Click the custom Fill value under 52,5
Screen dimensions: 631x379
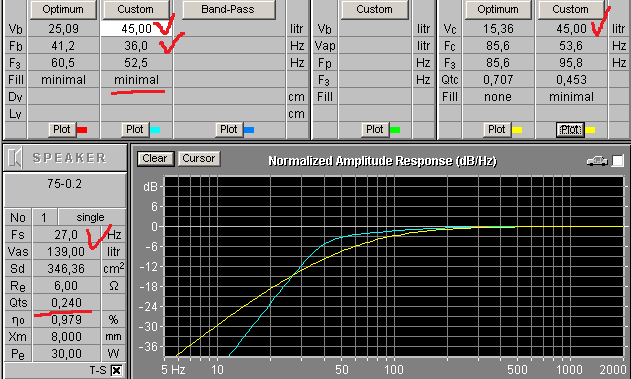[136, 80]
